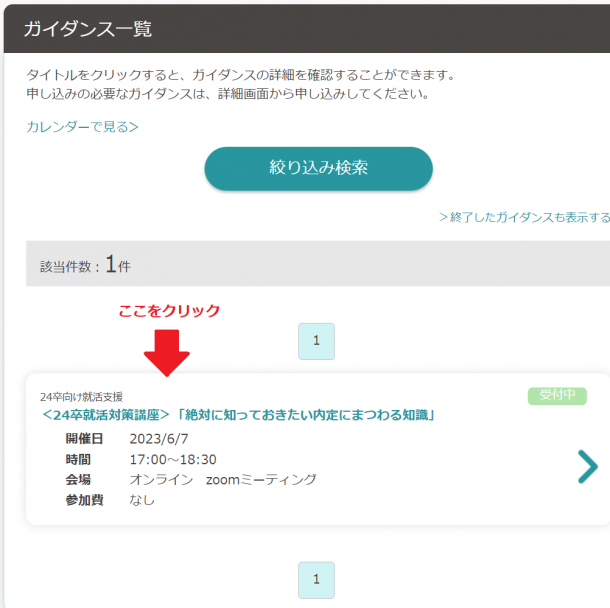Screen dimensions: 610x608
Task: Open the <24卒就活対策講座> guidance title link
Action: (x=238, y=415)
